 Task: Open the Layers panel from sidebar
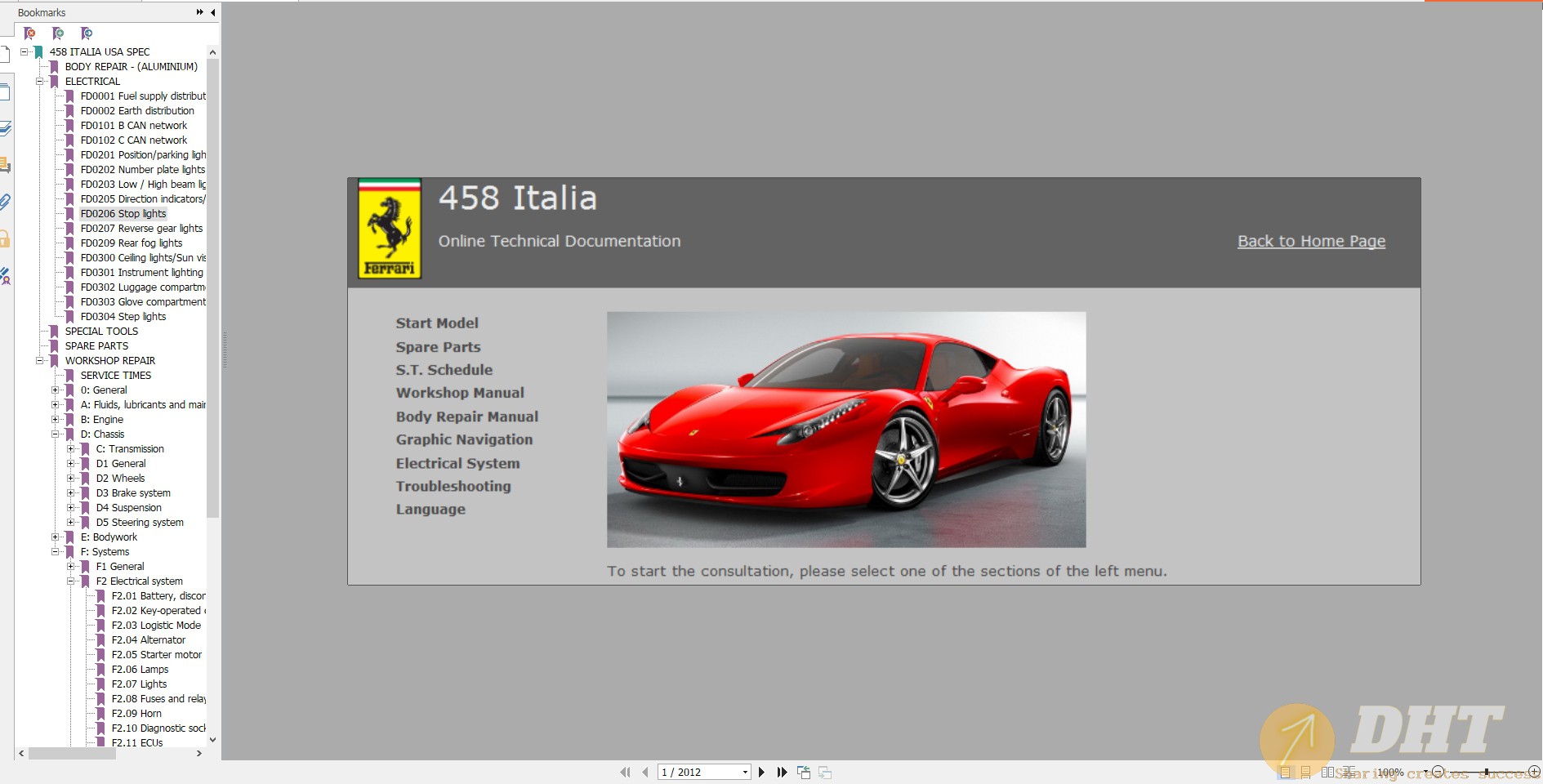point(5,128)
